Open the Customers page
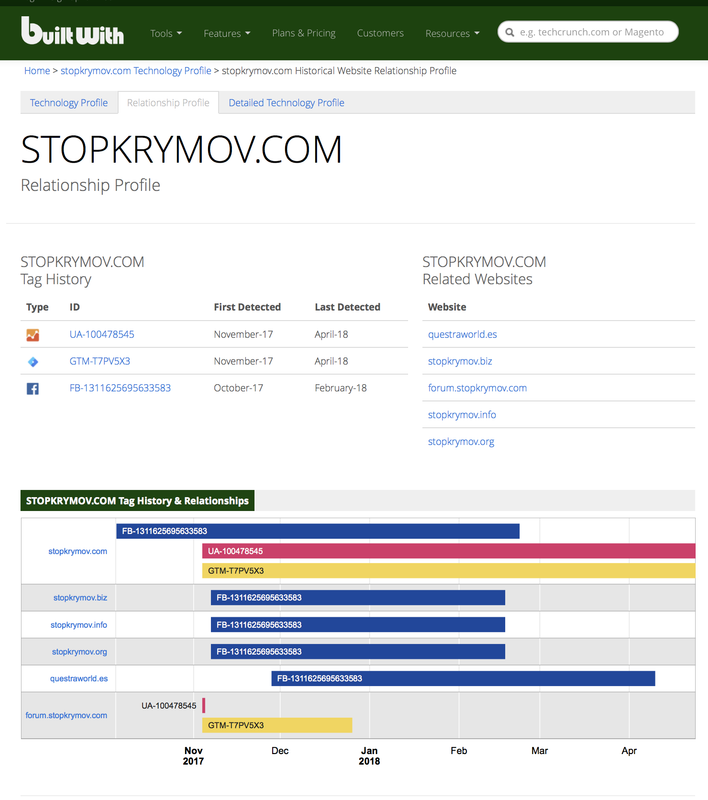 click(380, 33)
